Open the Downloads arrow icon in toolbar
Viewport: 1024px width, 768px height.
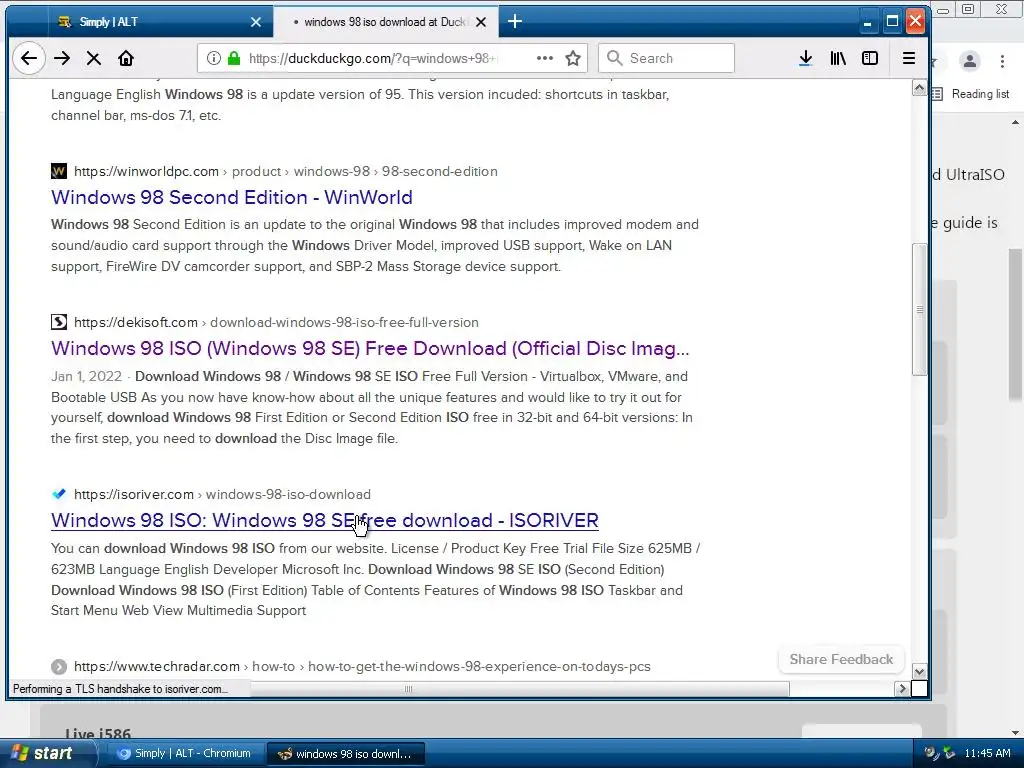pos(806,58)
